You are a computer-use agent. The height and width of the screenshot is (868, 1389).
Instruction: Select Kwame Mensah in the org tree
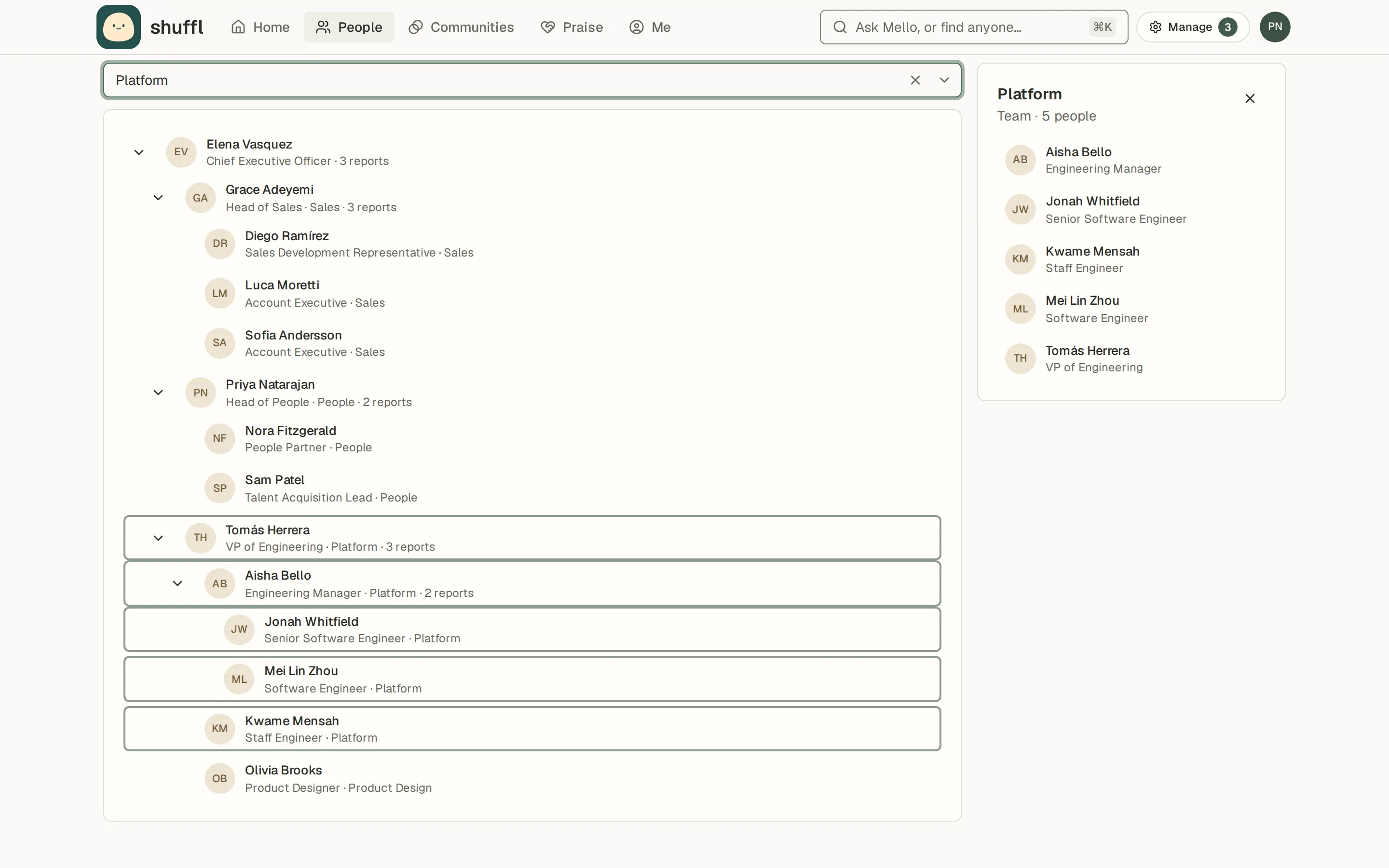pos(532,729)
